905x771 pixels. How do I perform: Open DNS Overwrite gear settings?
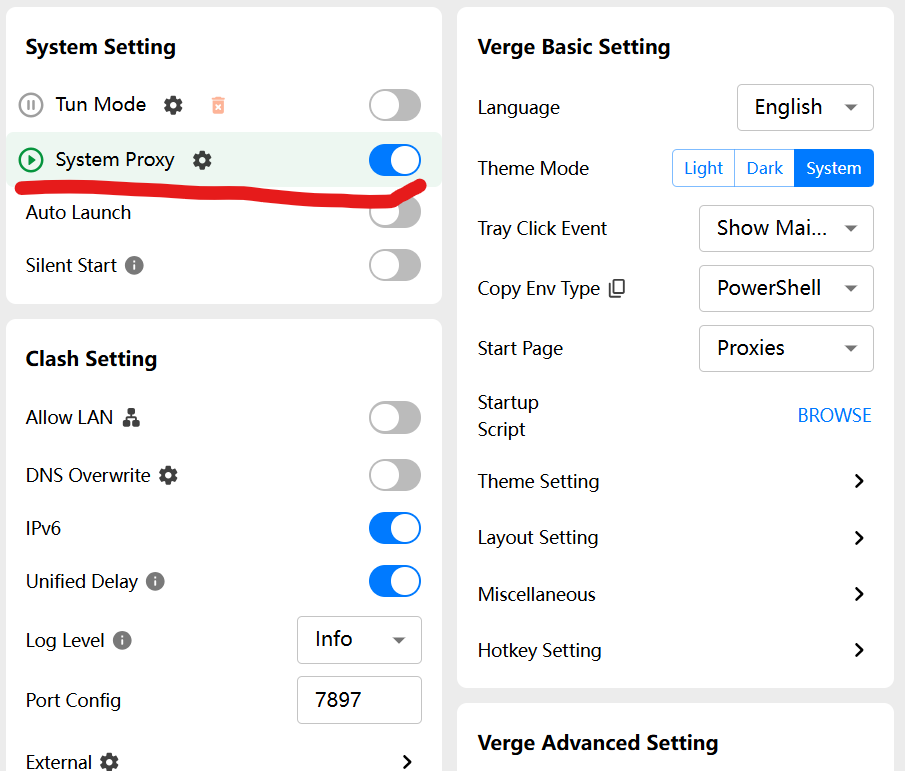pos(168,475)
